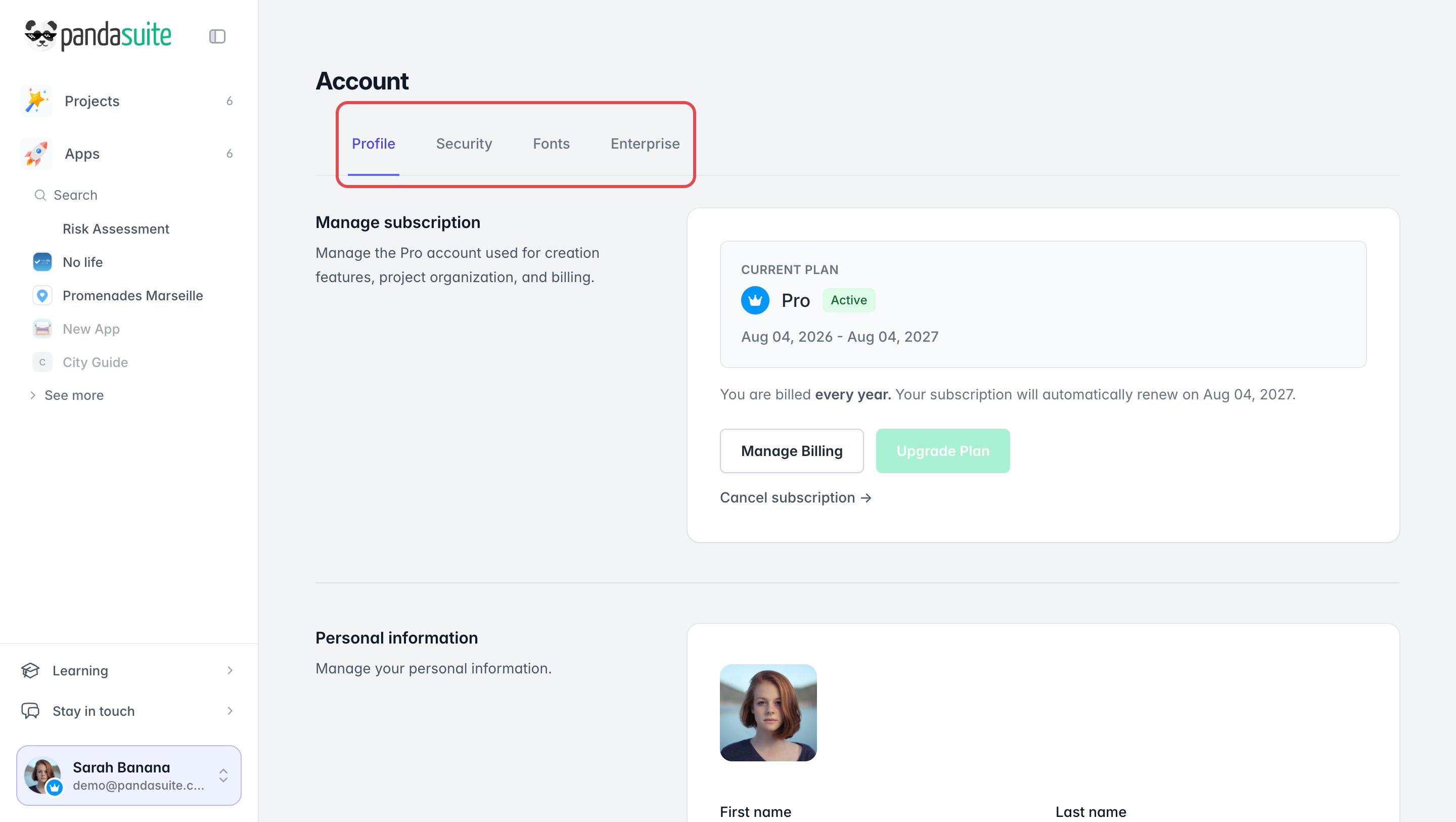Click the plan dates Aug 04, 2026 - Aug 04, 2027
Viewport: 1456px width, 822px height.
coord(839,336)
